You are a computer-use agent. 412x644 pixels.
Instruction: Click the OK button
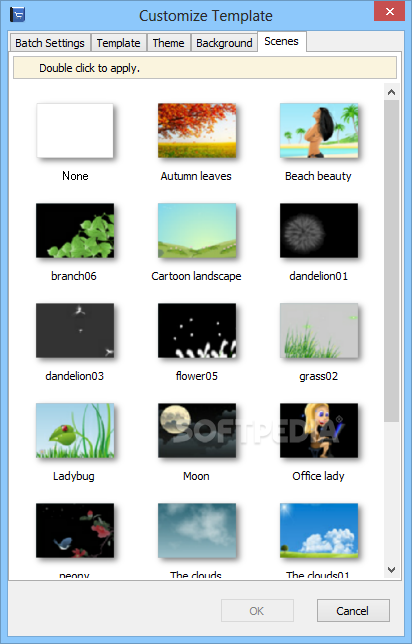[x=257, y=611]
